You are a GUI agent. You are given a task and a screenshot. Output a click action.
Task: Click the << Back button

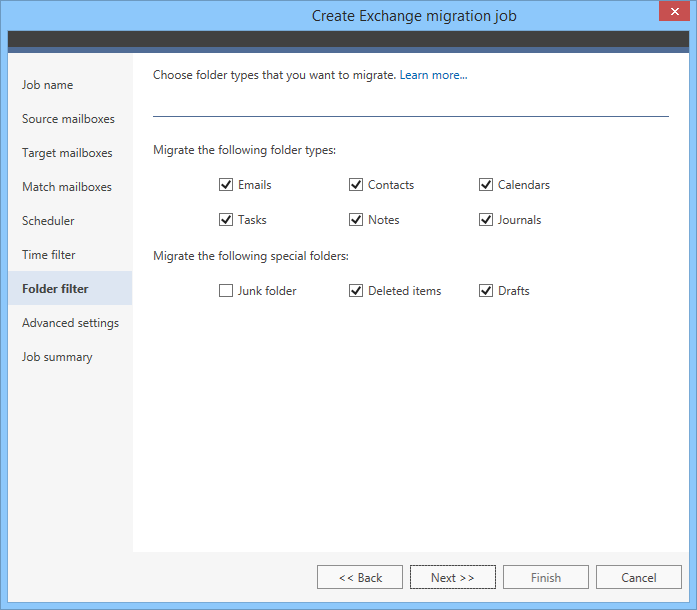(x=360, y=577)
